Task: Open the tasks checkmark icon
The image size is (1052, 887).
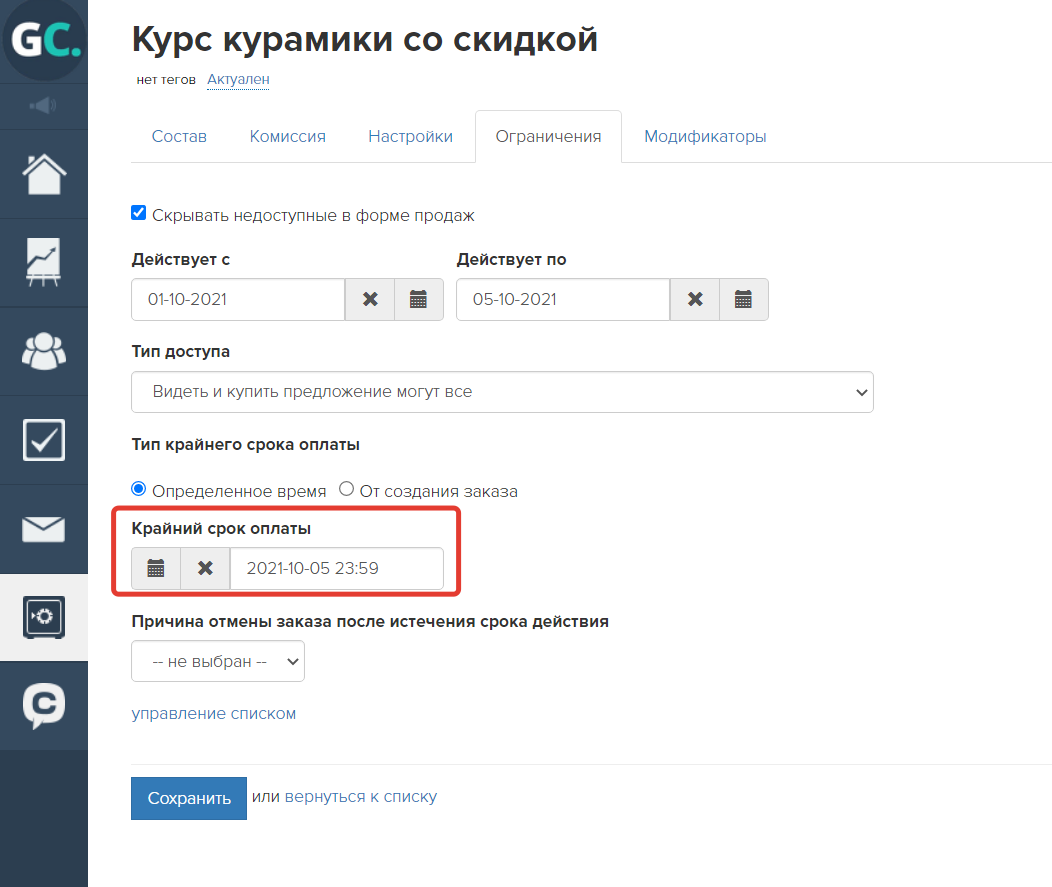Action: pyautogui.click(x=44, y=440)
